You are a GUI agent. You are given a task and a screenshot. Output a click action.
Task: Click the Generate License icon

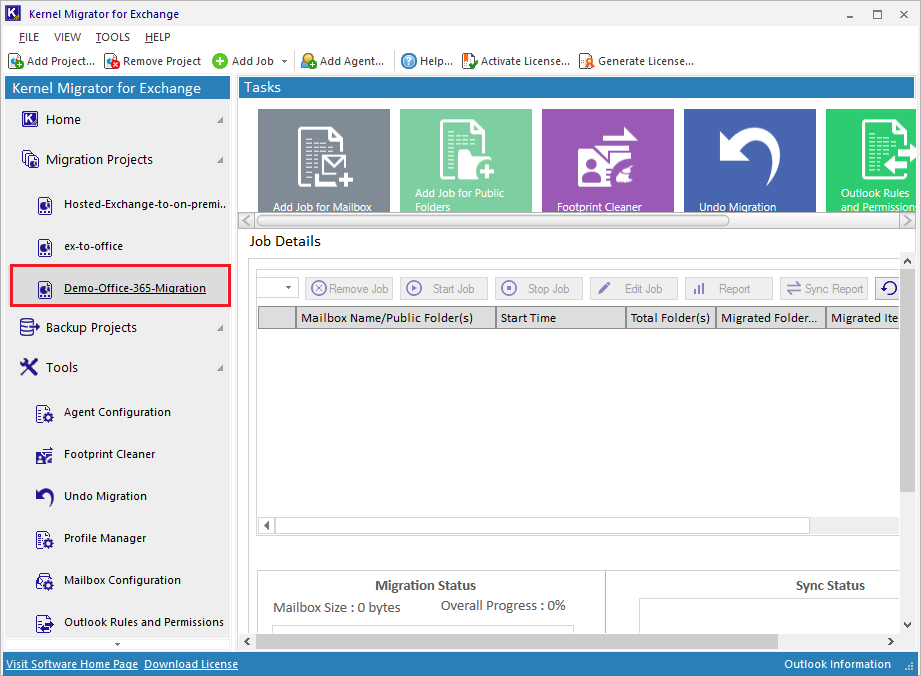[586, 61]
